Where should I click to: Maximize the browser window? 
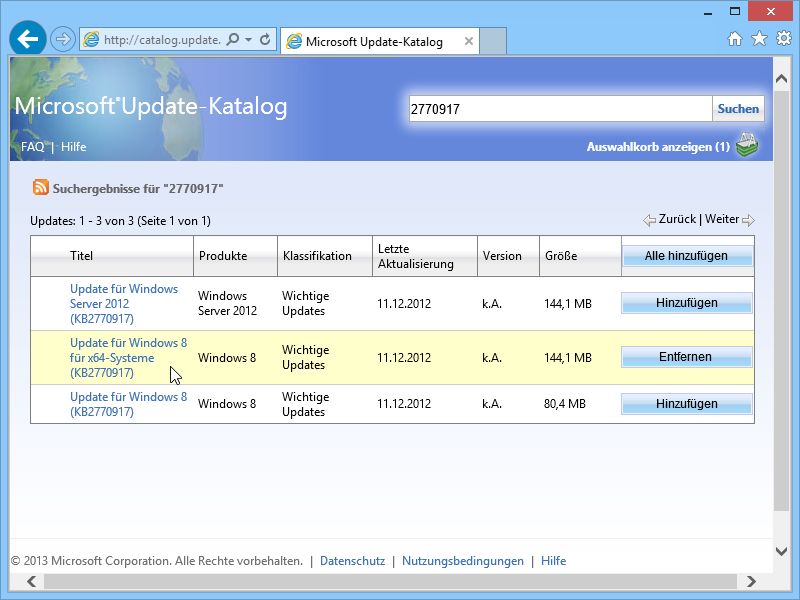click(x=735, y=11)
